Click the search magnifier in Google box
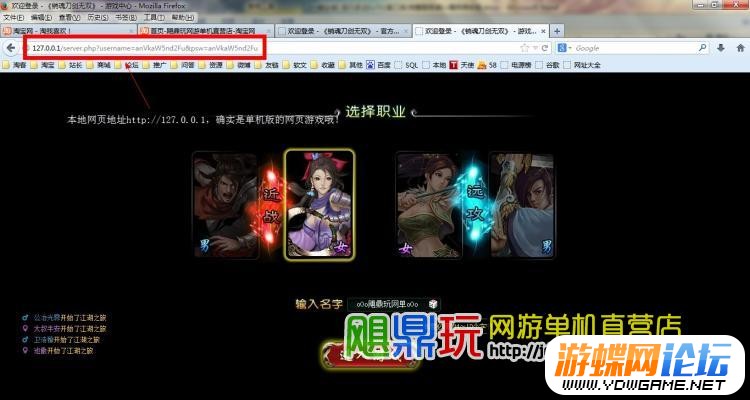The height and width of the screenshot is (400, 750). tap(702, 48)
